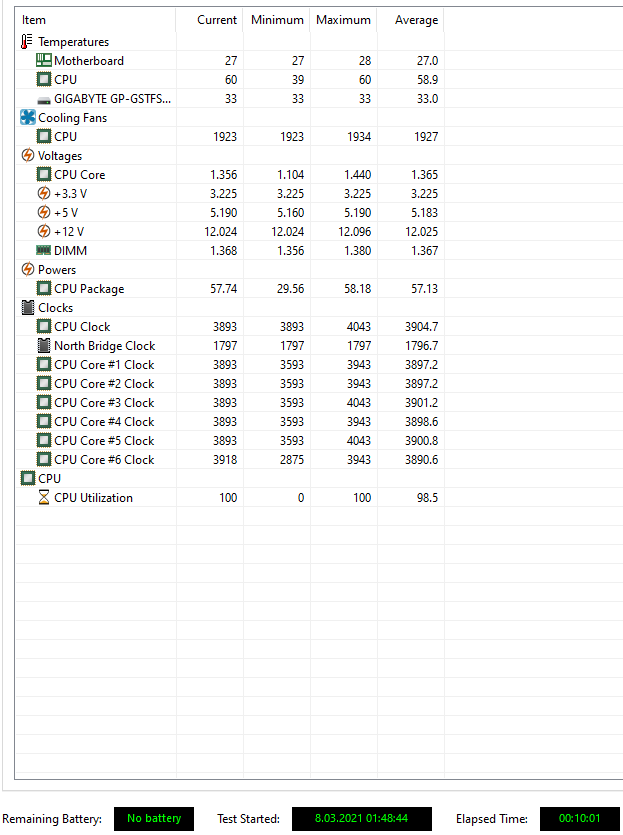Viewport: 623px width, 835px height.
Task: Click the Test Started date 8.03.2021 01:48:44
Action: (x=362, y=818)
